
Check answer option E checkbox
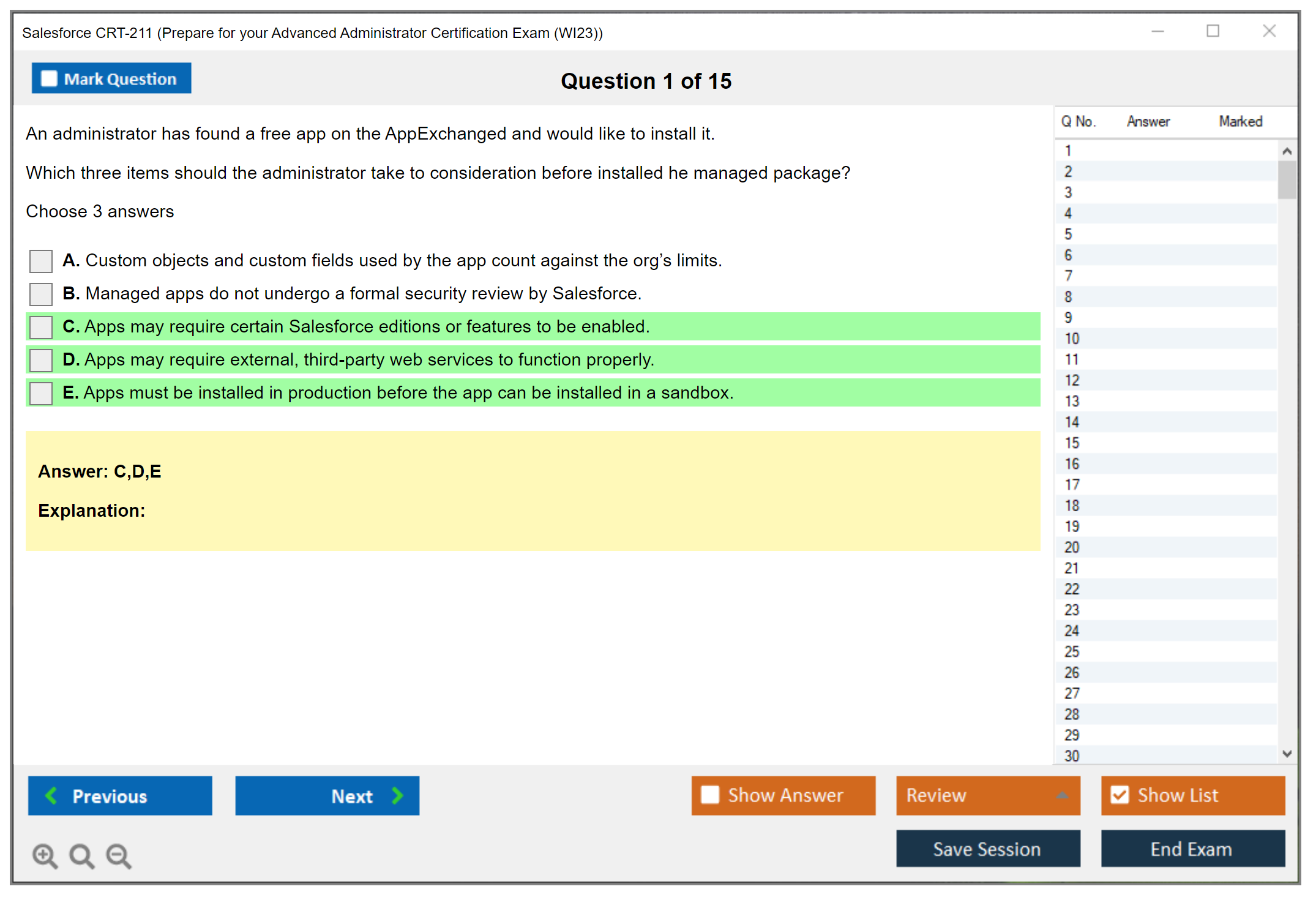coord(41,393)
